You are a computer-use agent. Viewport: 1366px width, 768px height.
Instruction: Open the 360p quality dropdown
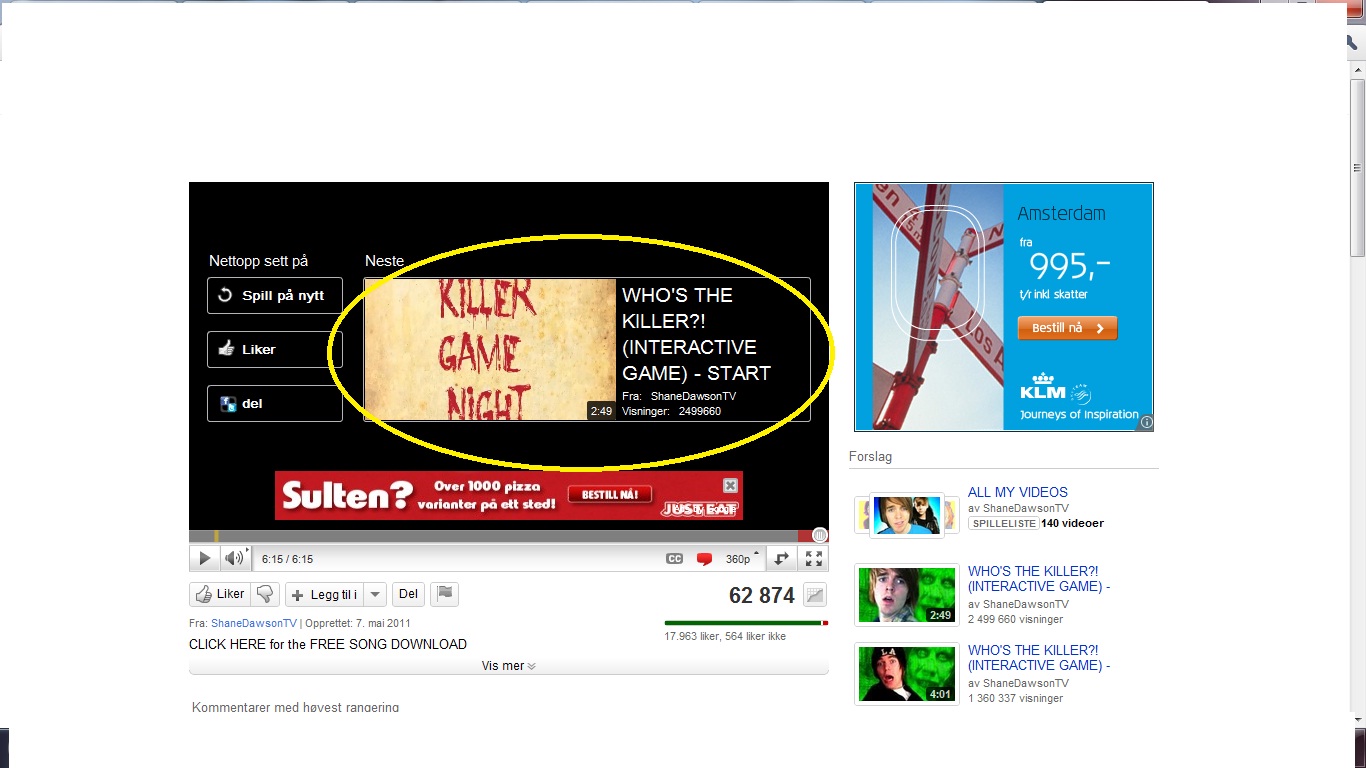[x=743, y=559]
